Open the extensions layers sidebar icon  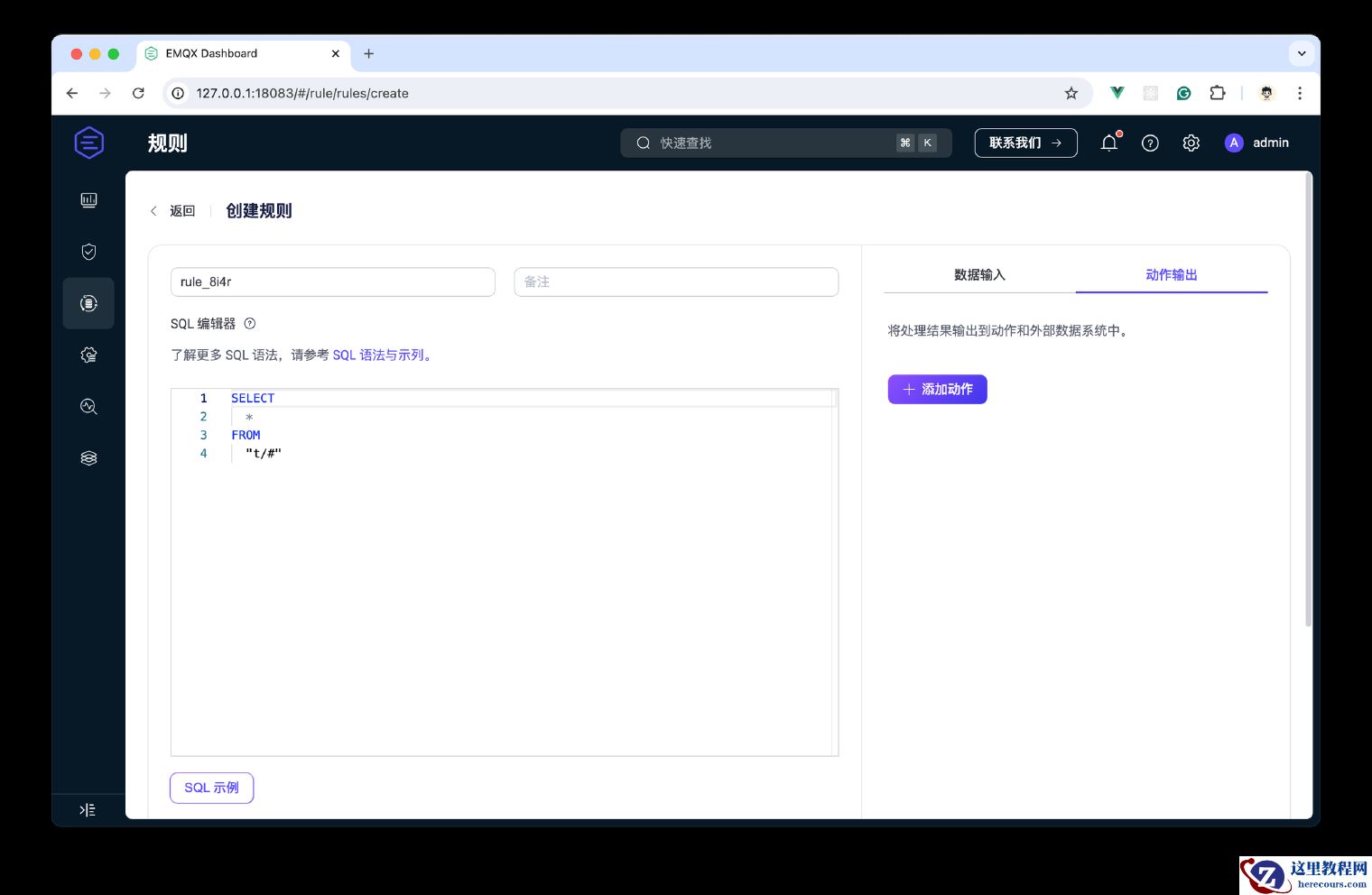[x=88, y=457]
